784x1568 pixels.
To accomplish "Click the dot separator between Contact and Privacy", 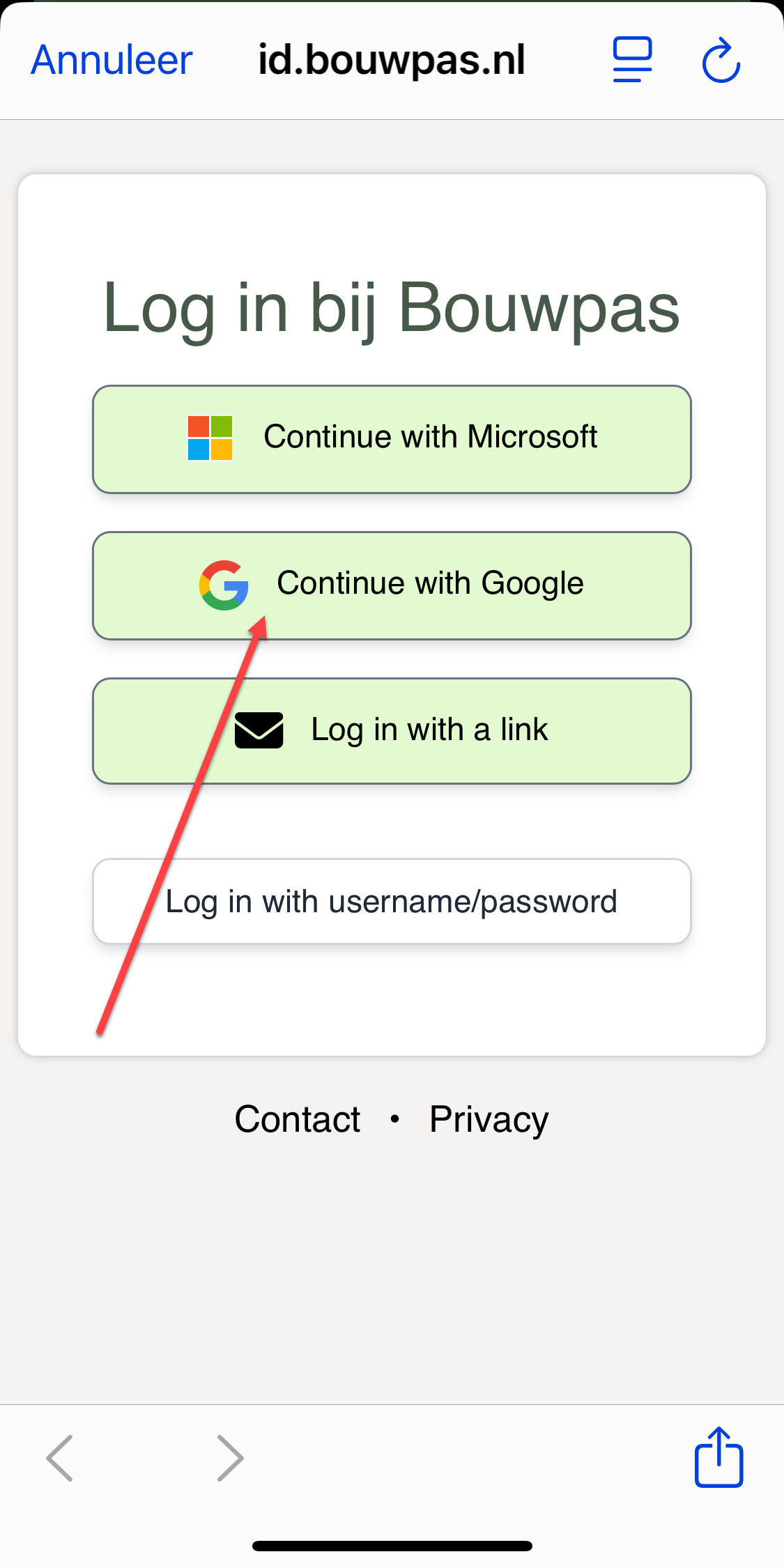I will tap(395, 1119).
